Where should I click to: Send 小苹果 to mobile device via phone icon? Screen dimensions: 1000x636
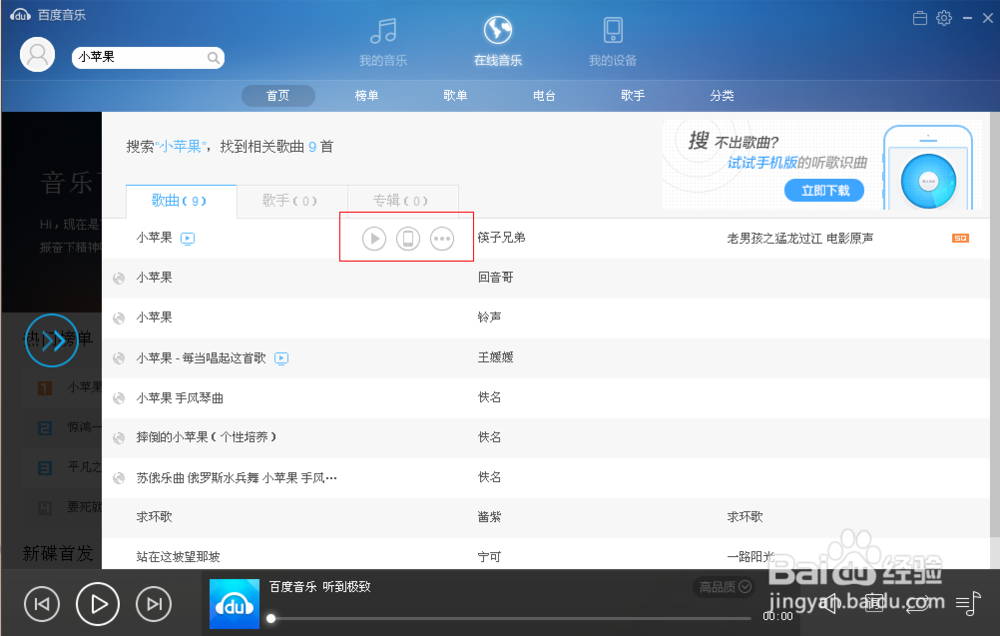[x=408, y=238]
